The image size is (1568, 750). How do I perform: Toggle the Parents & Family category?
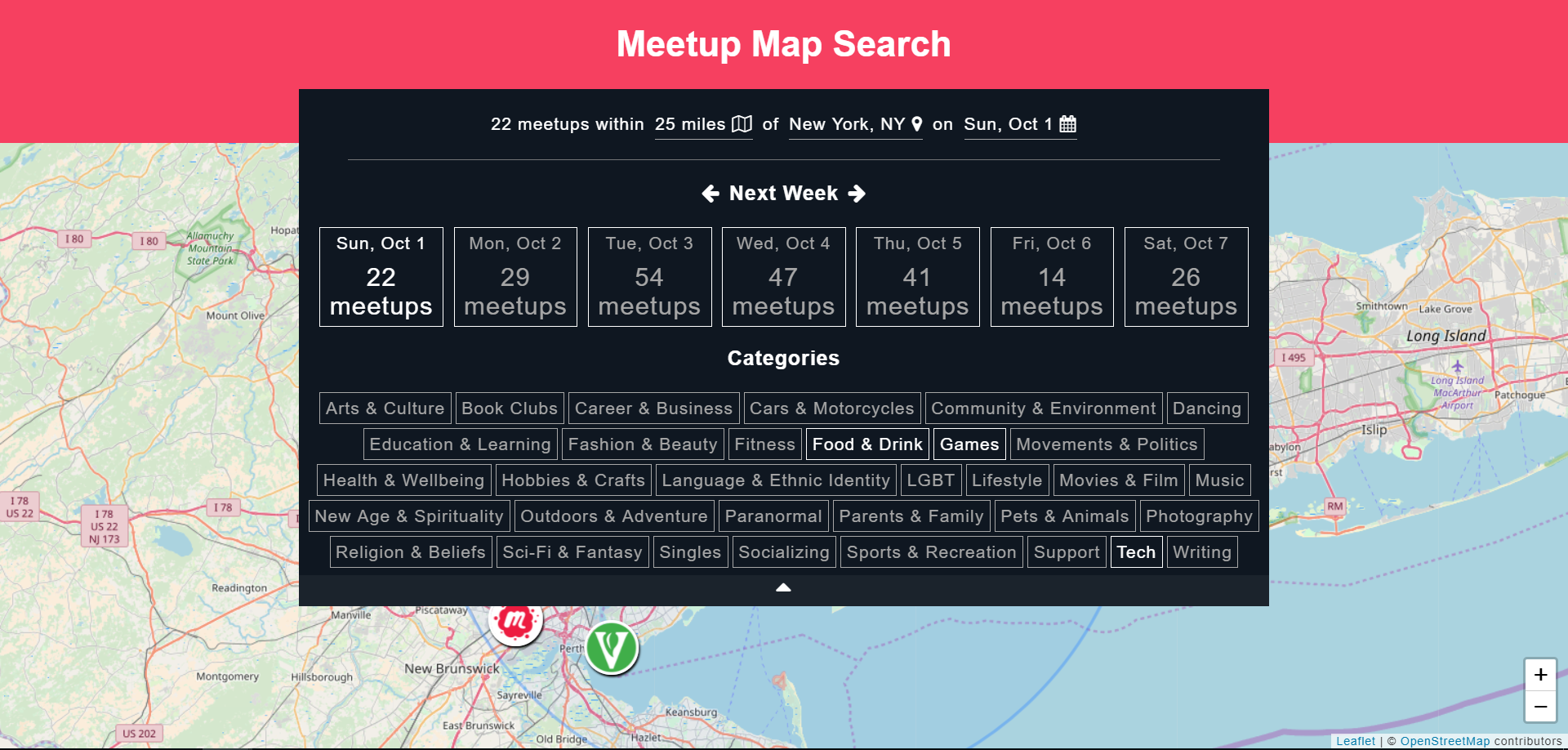point(911,516)
